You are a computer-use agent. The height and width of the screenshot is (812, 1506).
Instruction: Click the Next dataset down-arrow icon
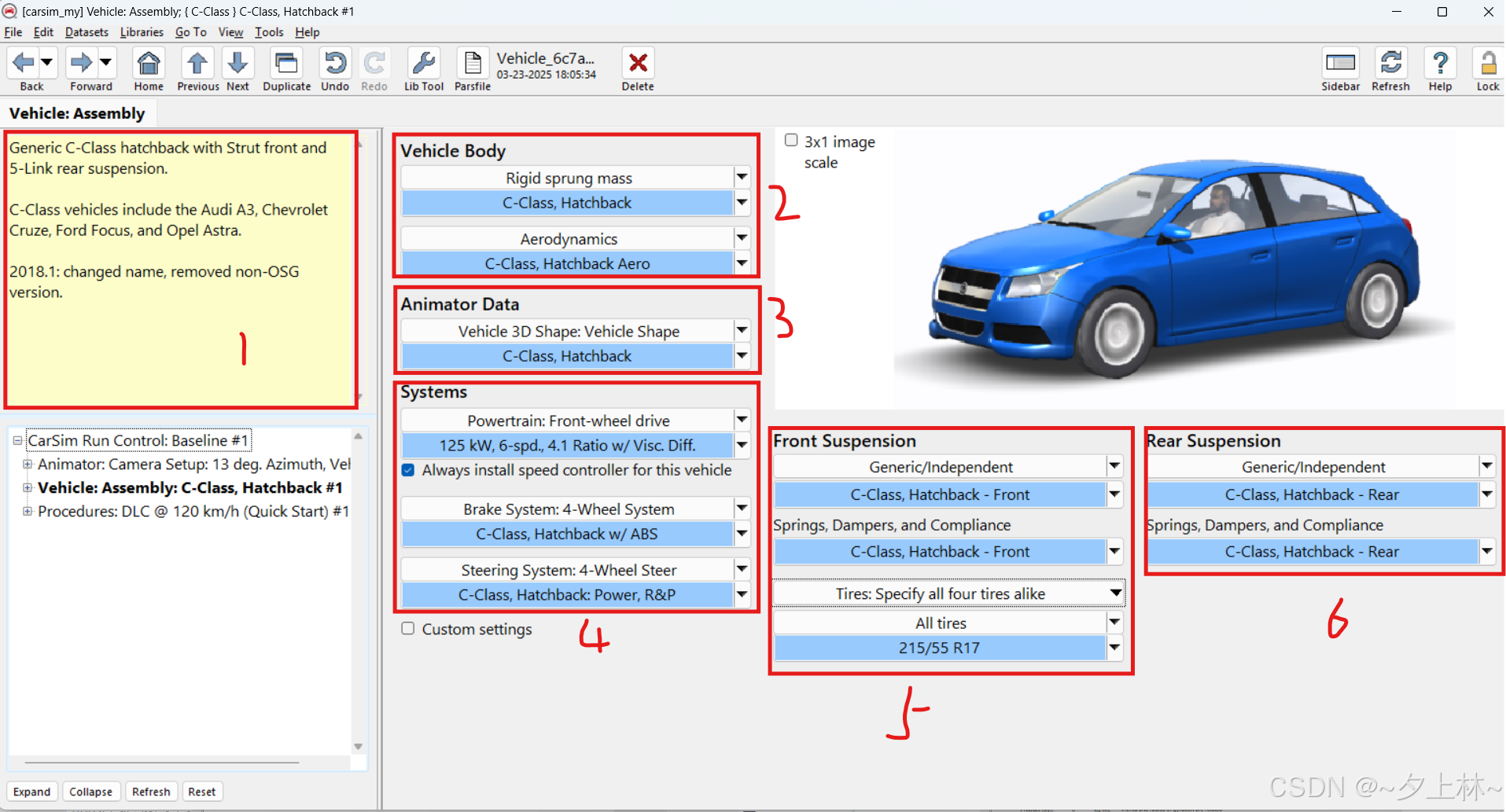[x=237, y=62]
